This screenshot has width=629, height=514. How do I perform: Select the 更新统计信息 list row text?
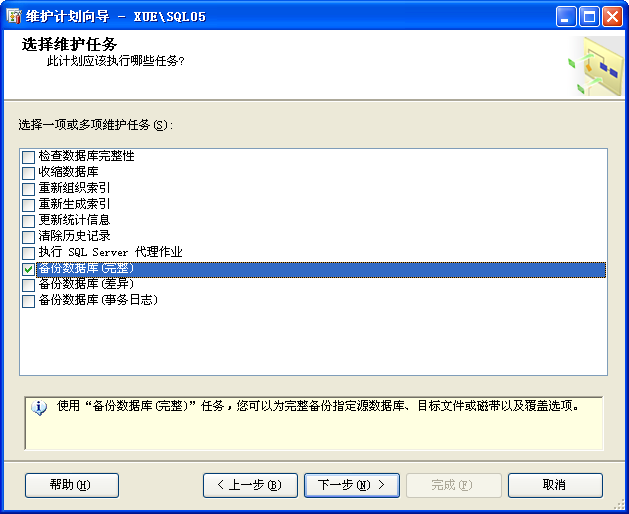pyautogui.click(x=74, y=220)
